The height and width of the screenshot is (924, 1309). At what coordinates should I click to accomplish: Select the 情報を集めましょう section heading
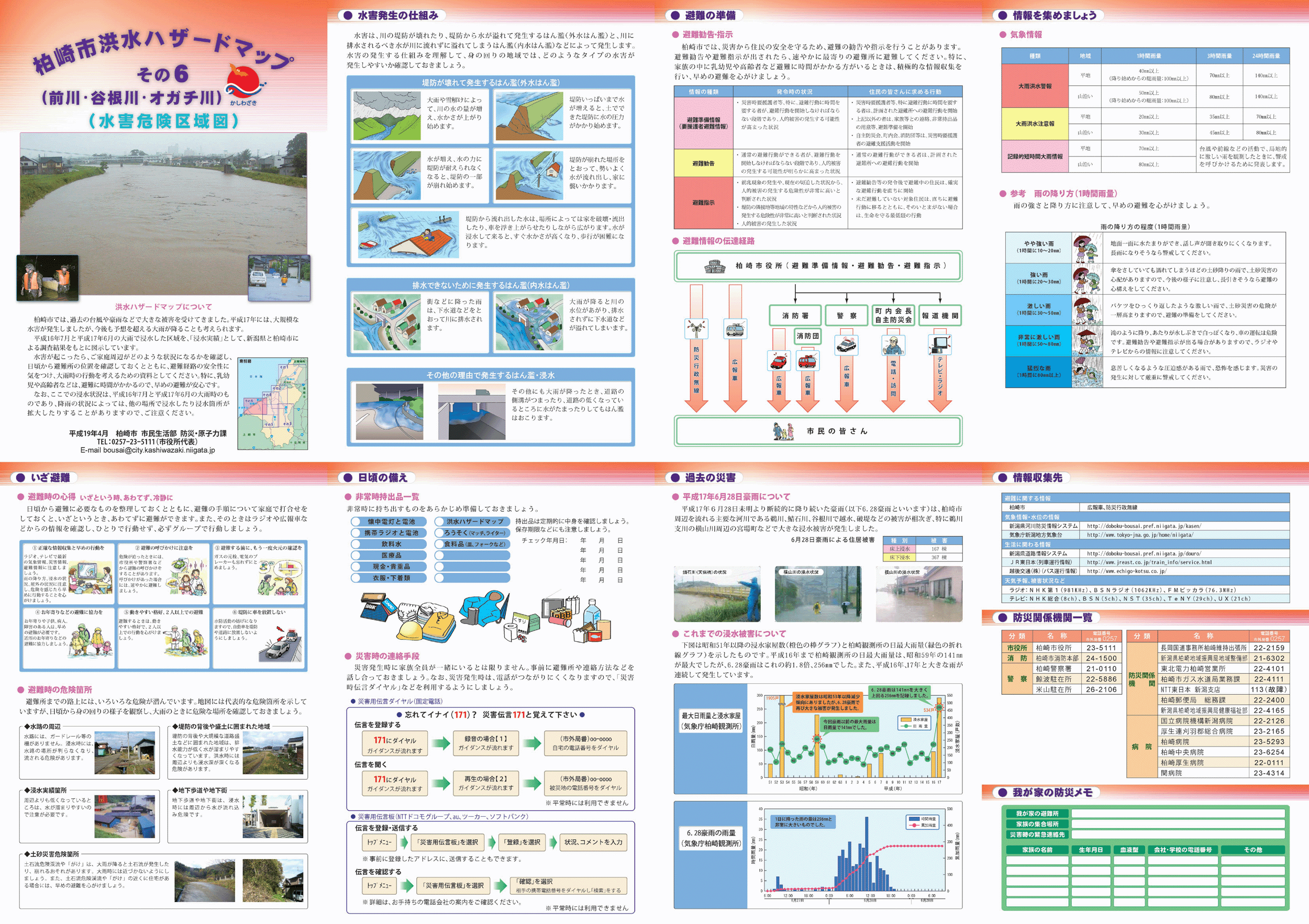(1055, 15)
